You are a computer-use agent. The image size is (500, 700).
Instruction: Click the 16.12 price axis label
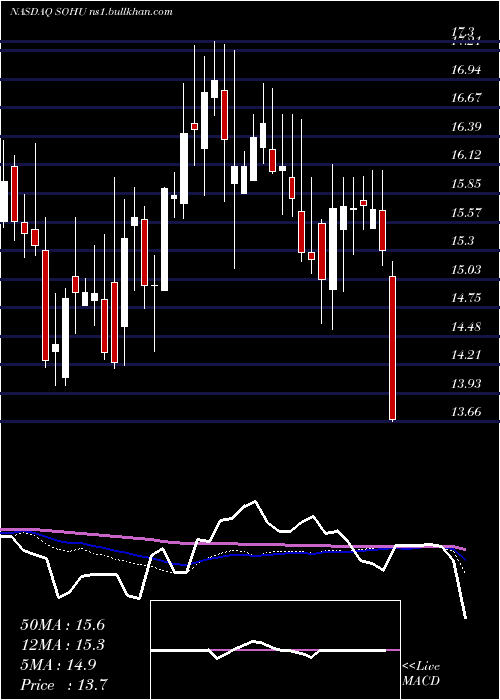[466, 155]
